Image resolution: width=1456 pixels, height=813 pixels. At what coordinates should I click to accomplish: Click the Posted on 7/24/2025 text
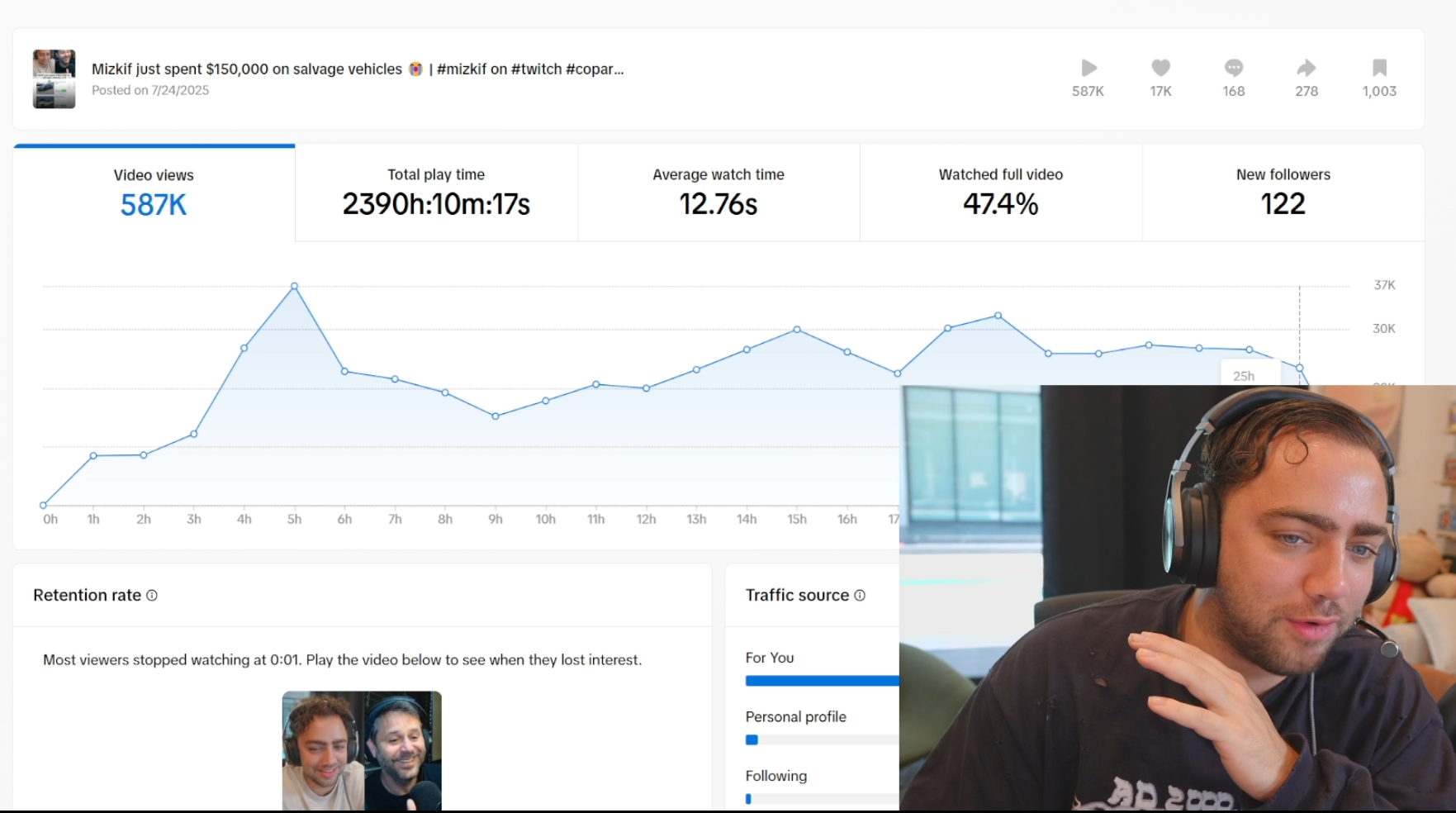150,90
